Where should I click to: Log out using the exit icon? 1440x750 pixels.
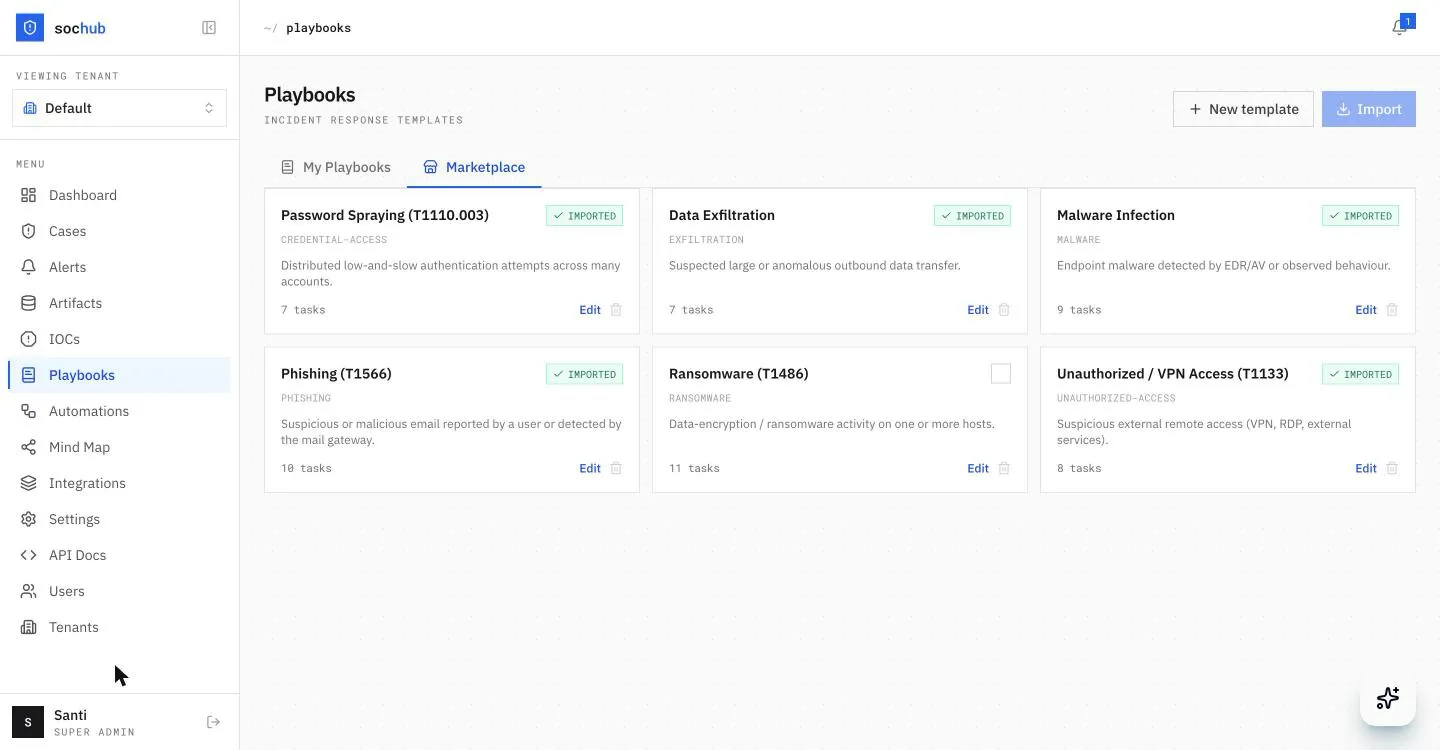pos(213,722)
